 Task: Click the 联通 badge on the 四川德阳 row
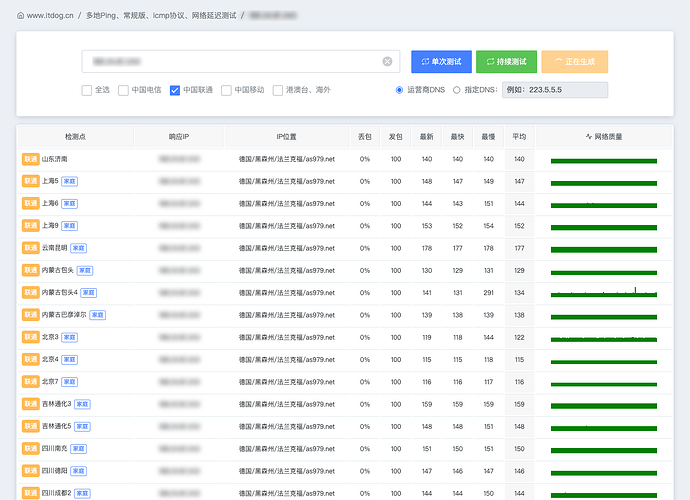click(x=30, y=471)
